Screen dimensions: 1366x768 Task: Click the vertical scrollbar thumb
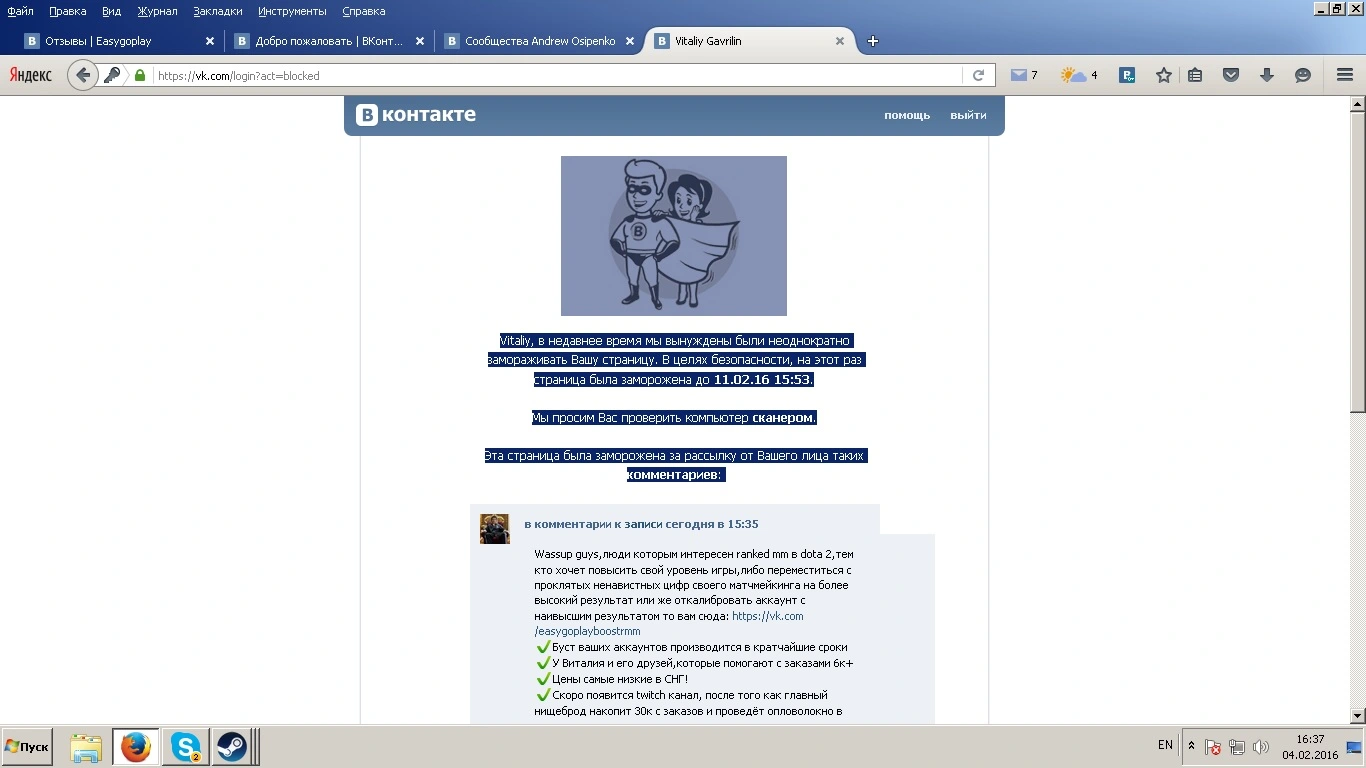click(x=1357, y=262)
